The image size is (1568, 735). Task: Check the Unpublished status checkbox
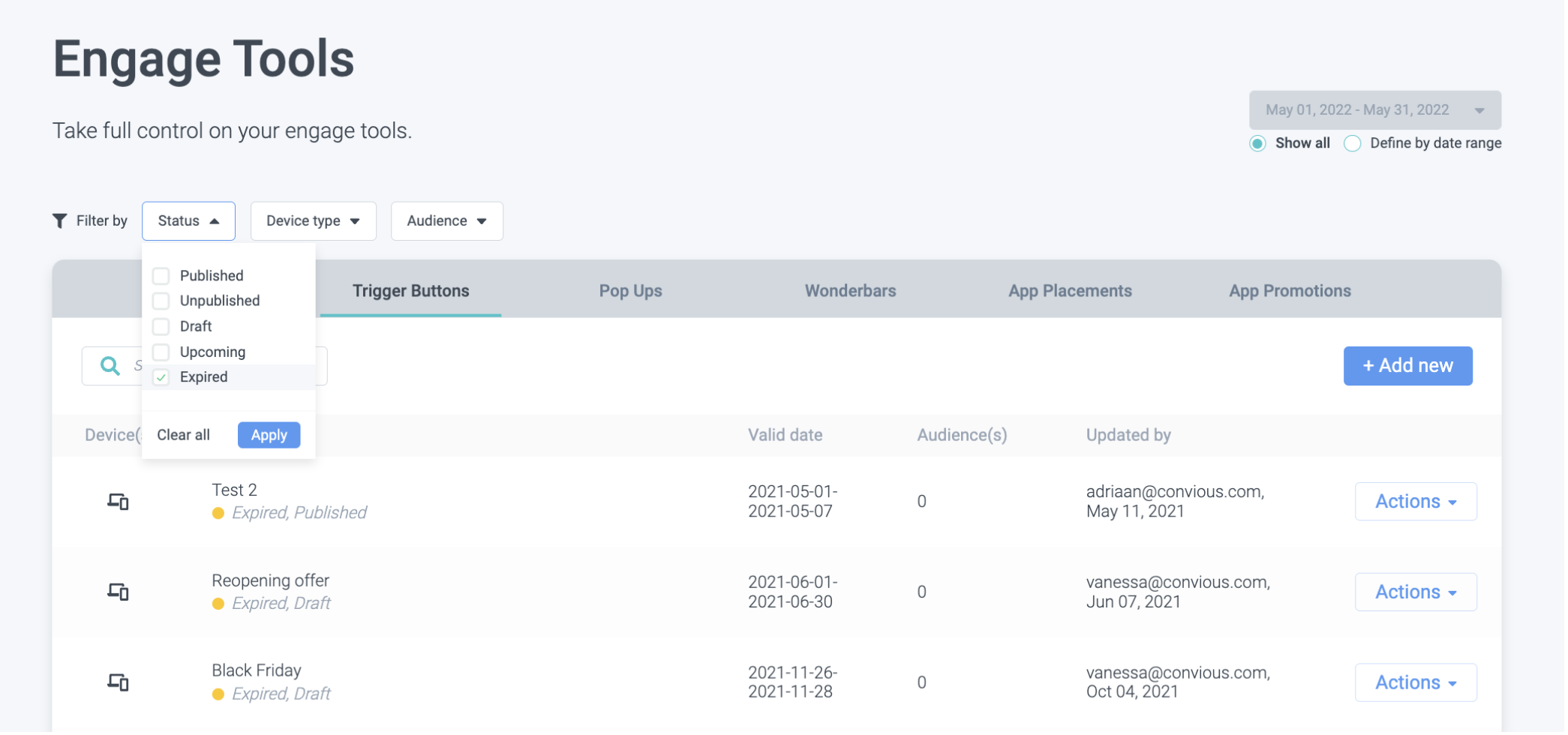pyautogui.click(x=161, y=301)
